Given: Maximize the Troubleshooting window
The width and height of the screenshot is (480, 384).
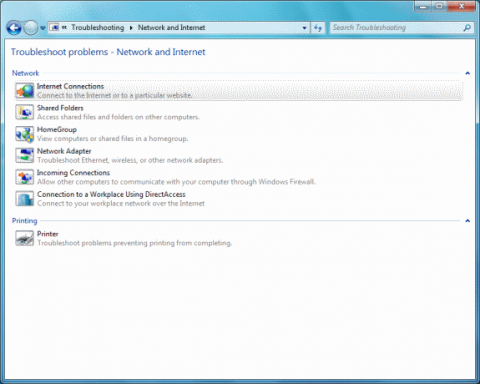Looking at the screenshot, I should (x=440, y=6).
